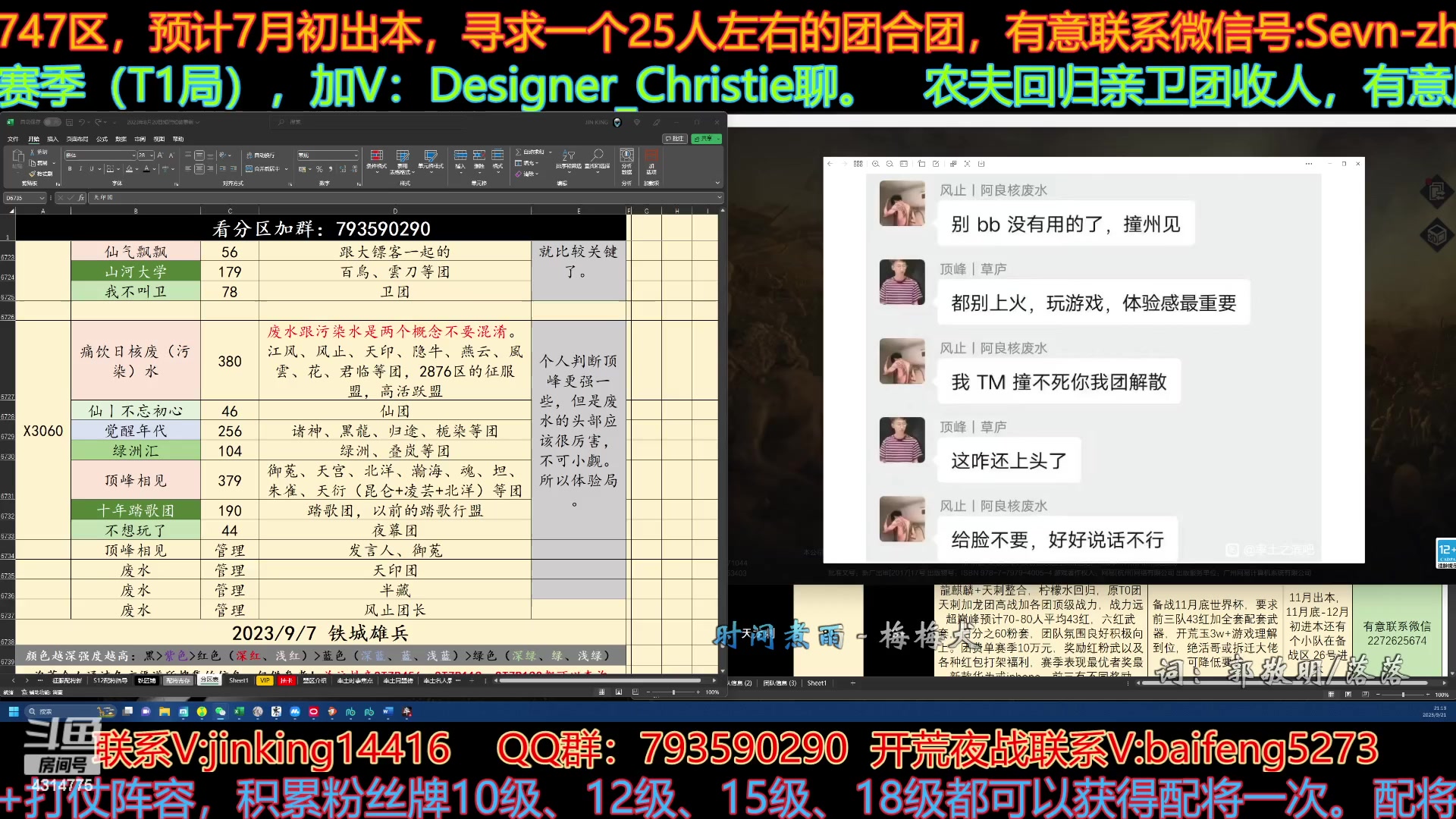Image resolution: width=1456 pixels, height=819 pixels.
Task: Toggle Bold formatting
Action: pyautogui.click(x=70, y=168)
